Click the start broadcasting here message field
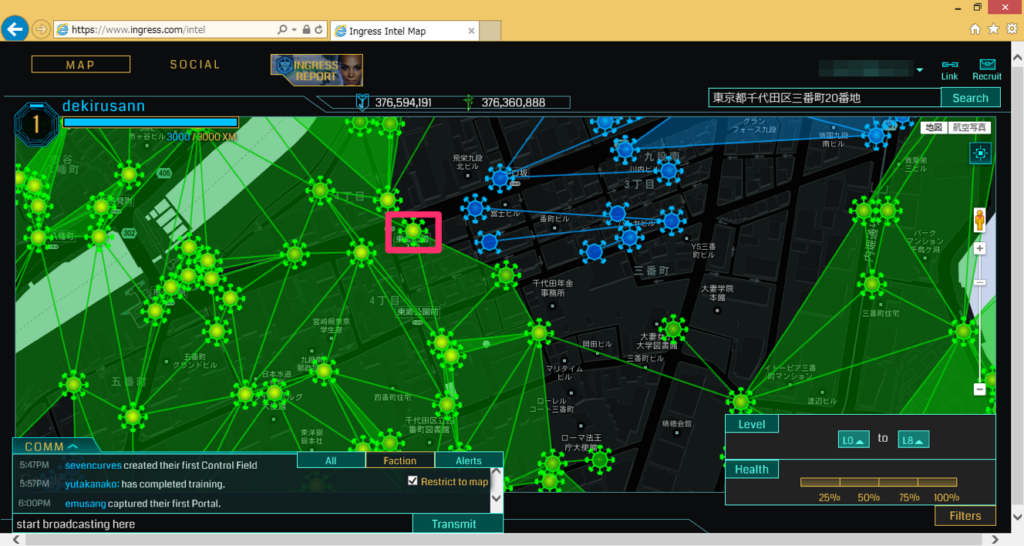The image size is (1024, 546). point(212,524)
